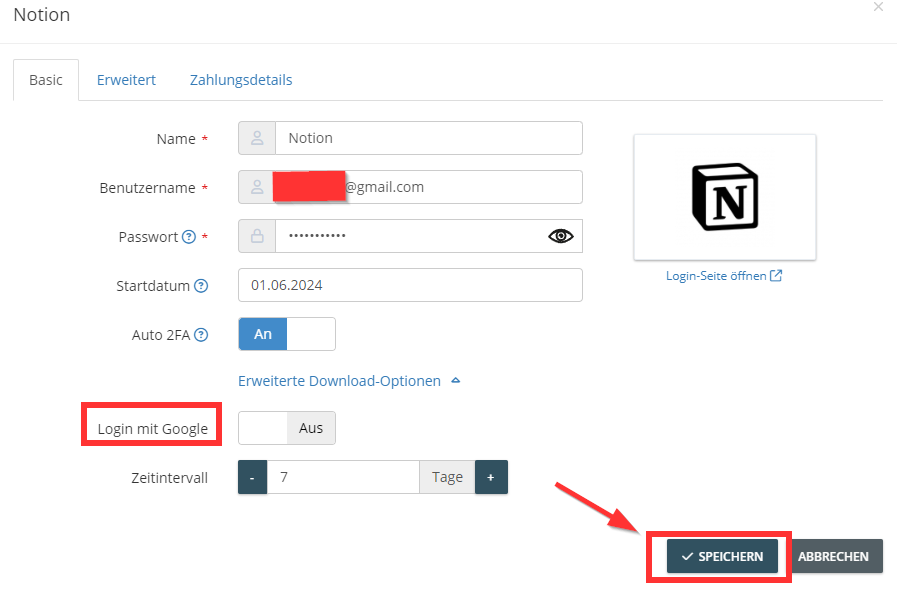Click the Zeitintervall value field showing 7
The width and height of the screenshot is (897, 599).
[x=343, y=477]
